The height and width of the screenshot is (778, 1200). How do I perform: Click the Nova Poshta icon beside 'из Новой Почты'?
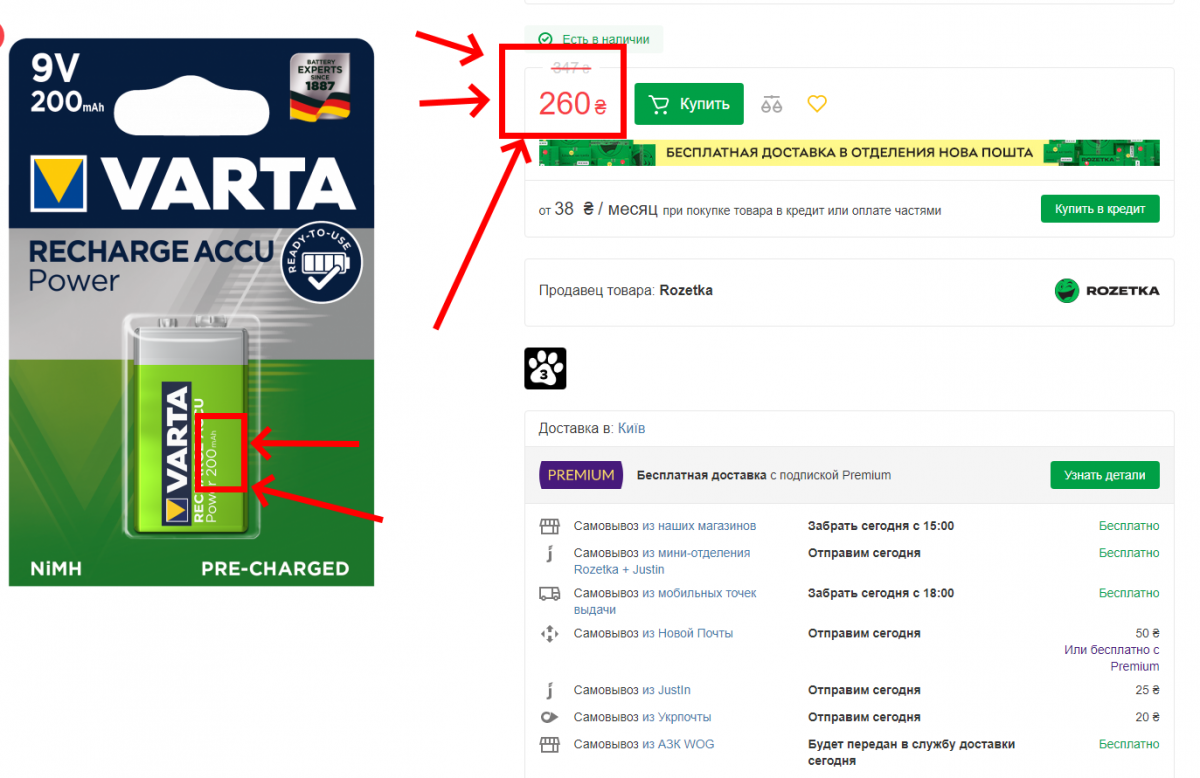tap(549, 634)
